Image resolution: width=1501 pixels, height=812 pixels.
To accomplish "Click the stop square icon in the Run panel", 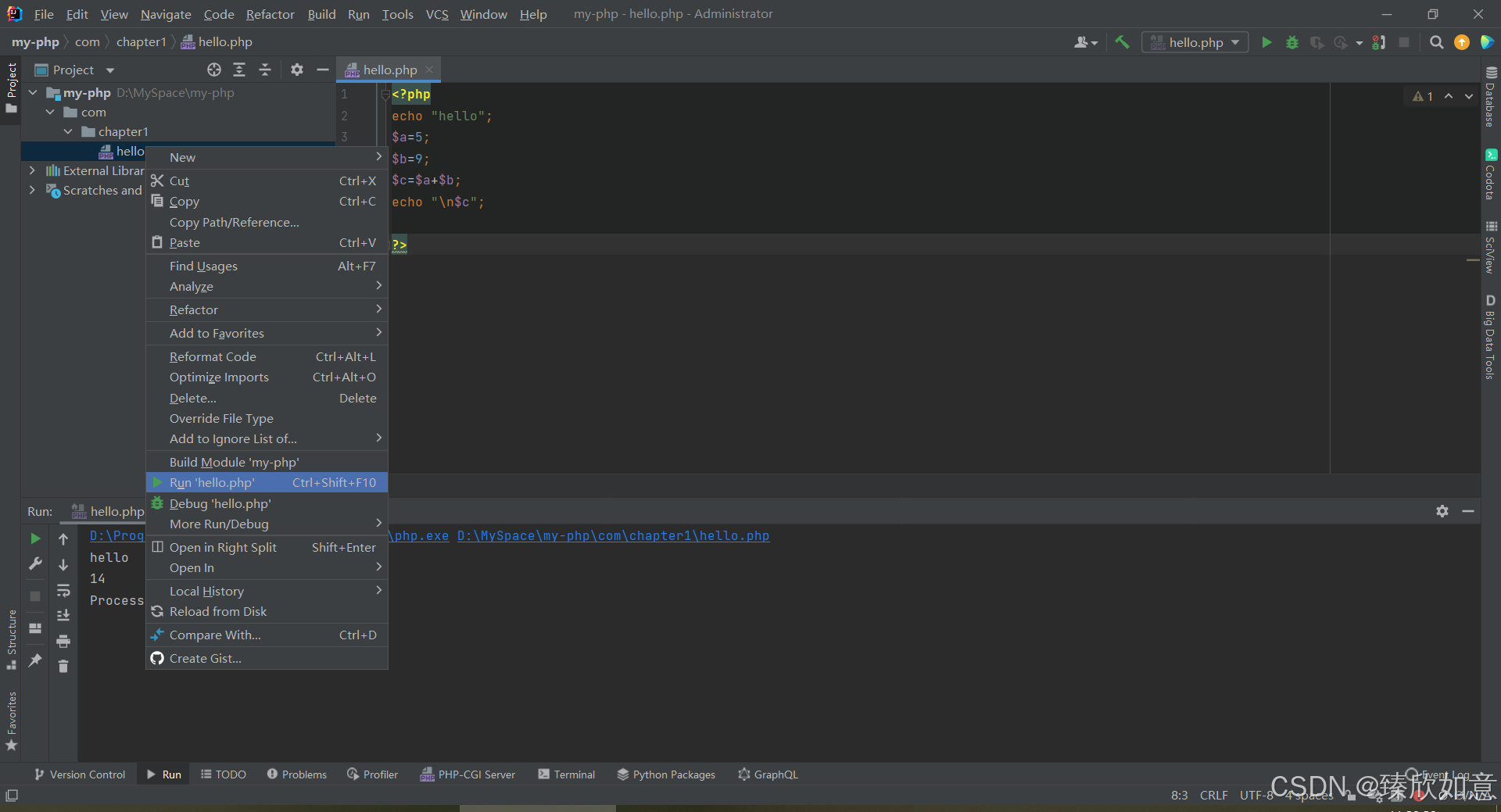I will pyautogui.click(x=34, y=596).
